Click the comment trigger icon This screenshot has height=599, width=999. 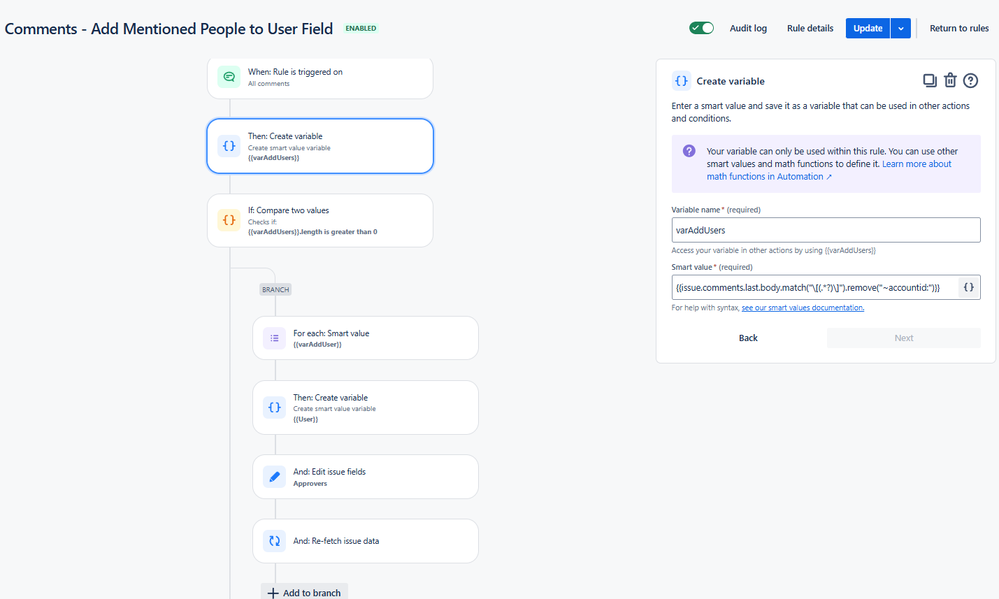point(229,77)
